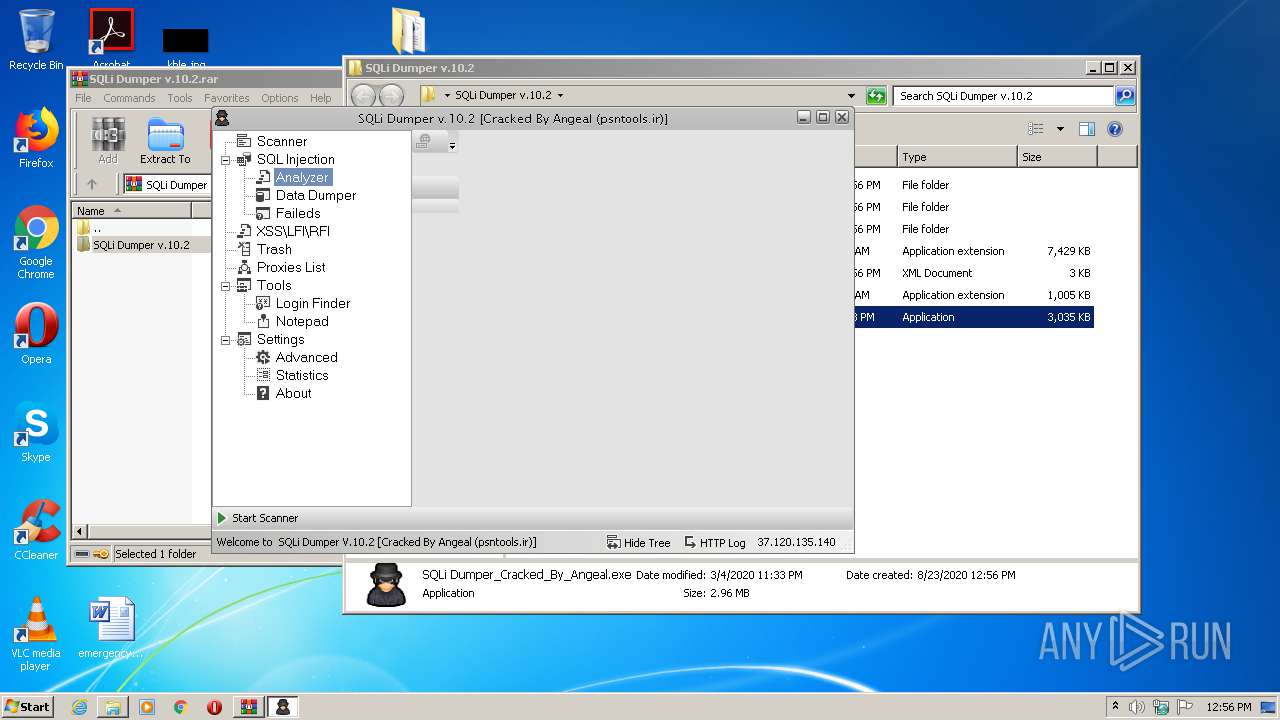
Task: Open Firefox desktop shortcut
Action: pos(36,139)
